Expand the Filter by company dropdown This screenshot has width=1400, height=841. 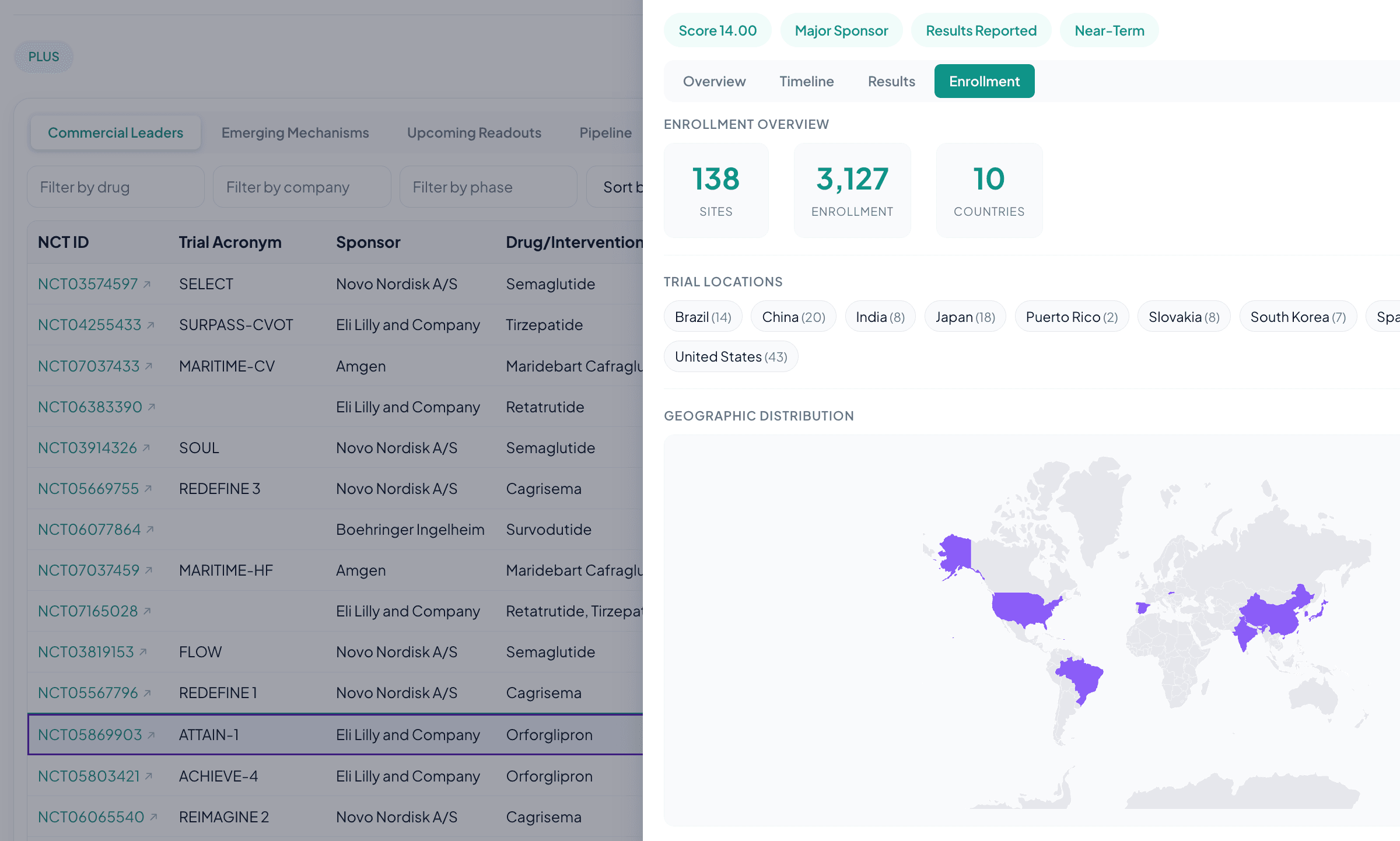coord(302,187)
